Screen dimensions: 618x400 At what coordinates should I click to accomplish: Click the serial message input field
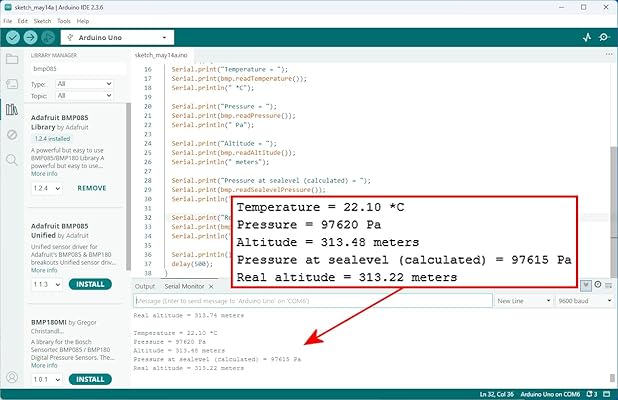pos(313,301)
